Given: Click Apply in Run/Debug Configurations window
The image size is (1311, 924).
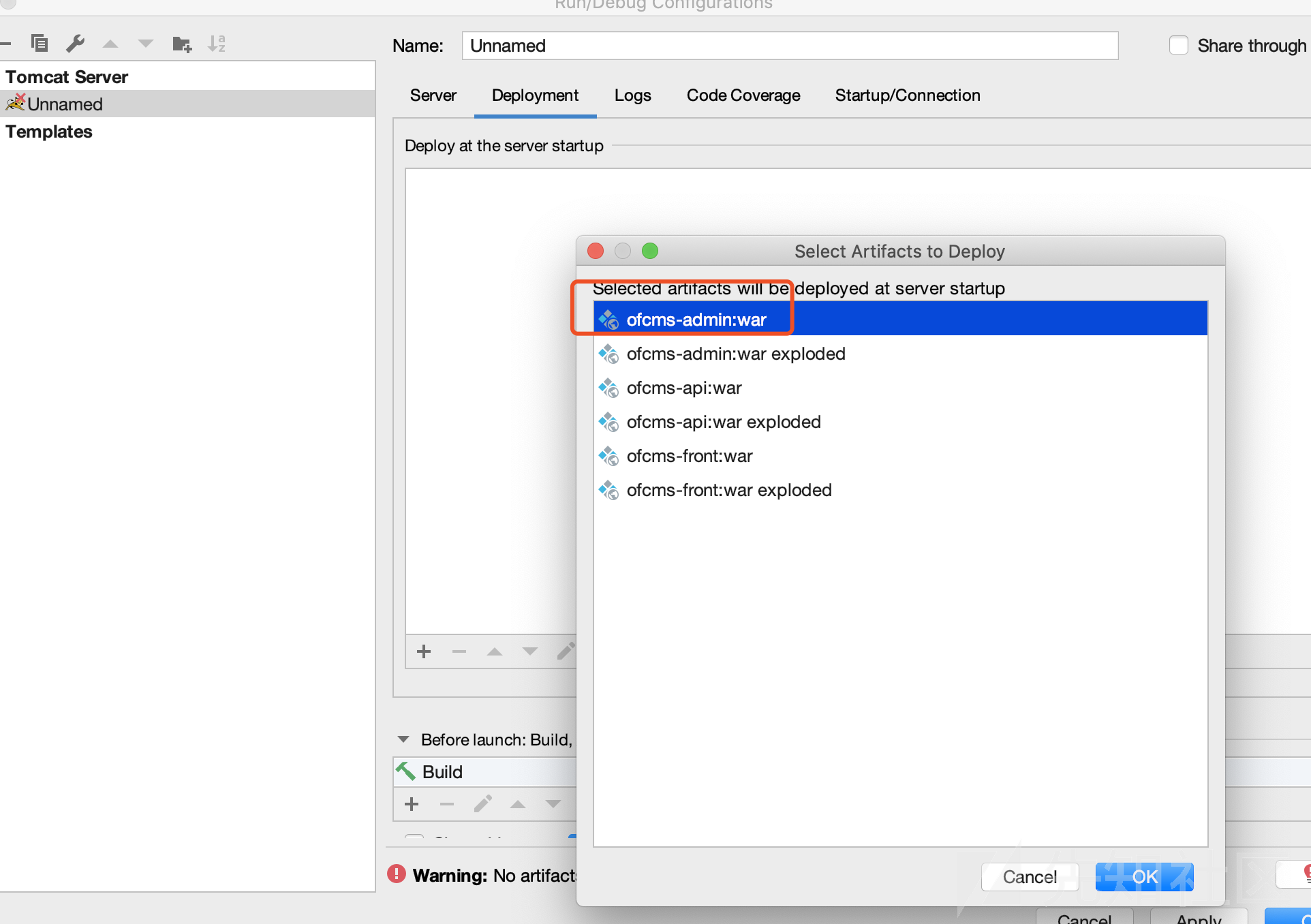Looking at the screenshot, I should tap(1199, 917).
